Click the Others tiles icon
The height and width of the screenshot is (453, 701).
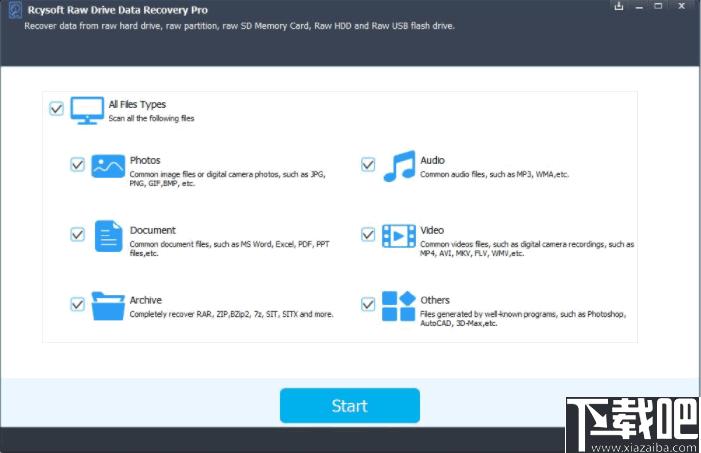coord(399,306)
